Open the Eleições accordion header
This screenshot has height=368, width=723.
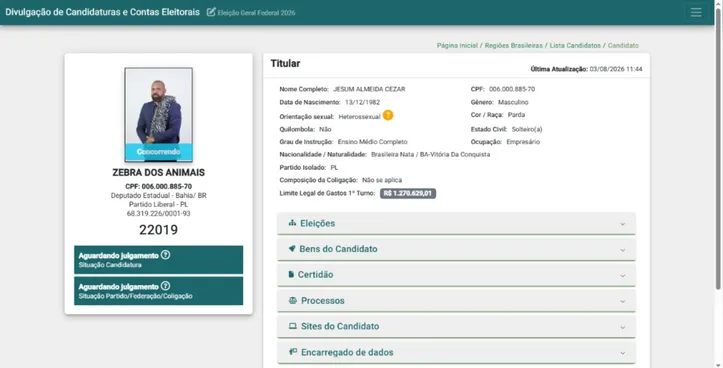(456, 224)
